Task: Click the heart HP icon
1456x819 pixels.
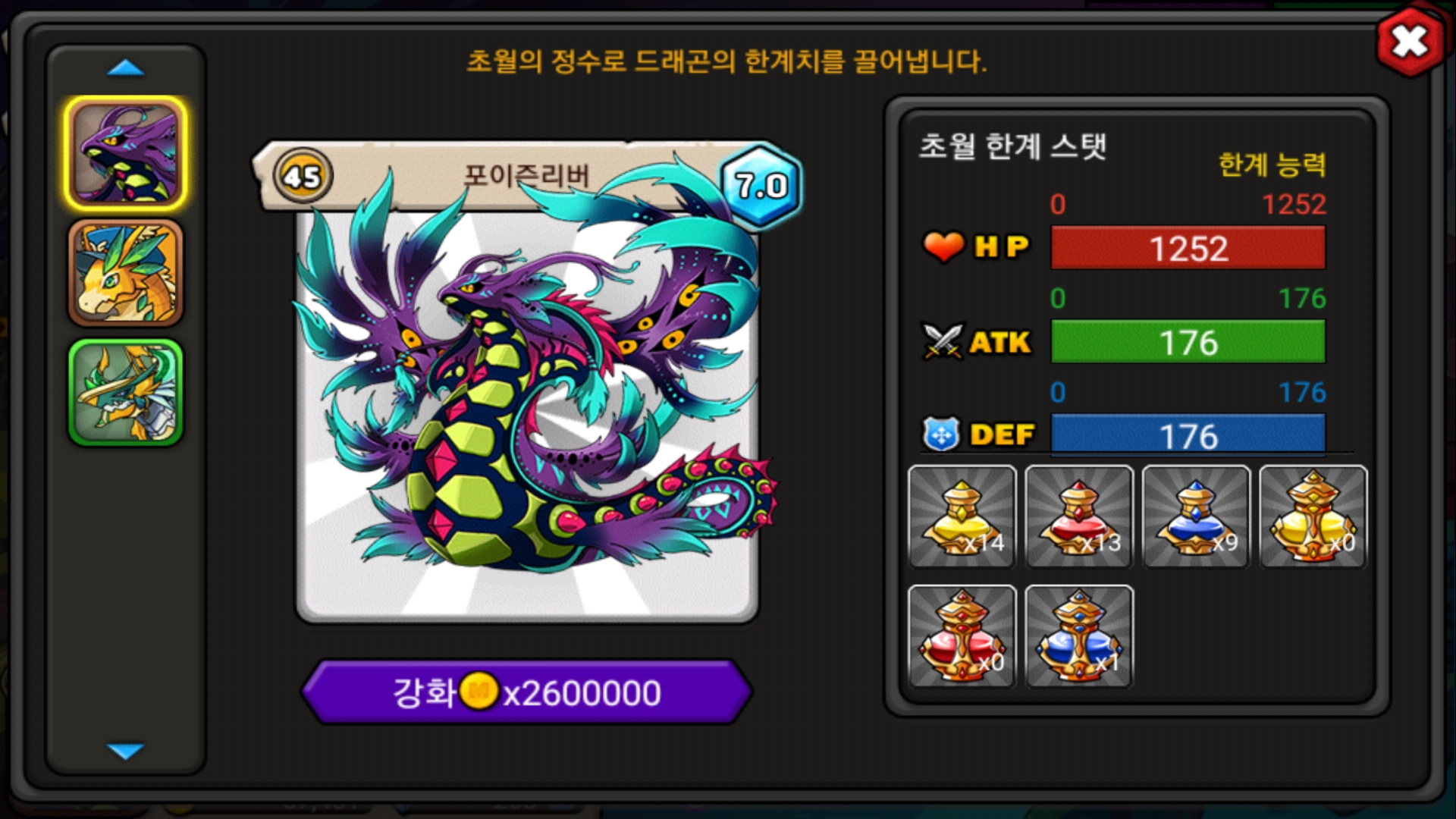Action: [943, 246]
